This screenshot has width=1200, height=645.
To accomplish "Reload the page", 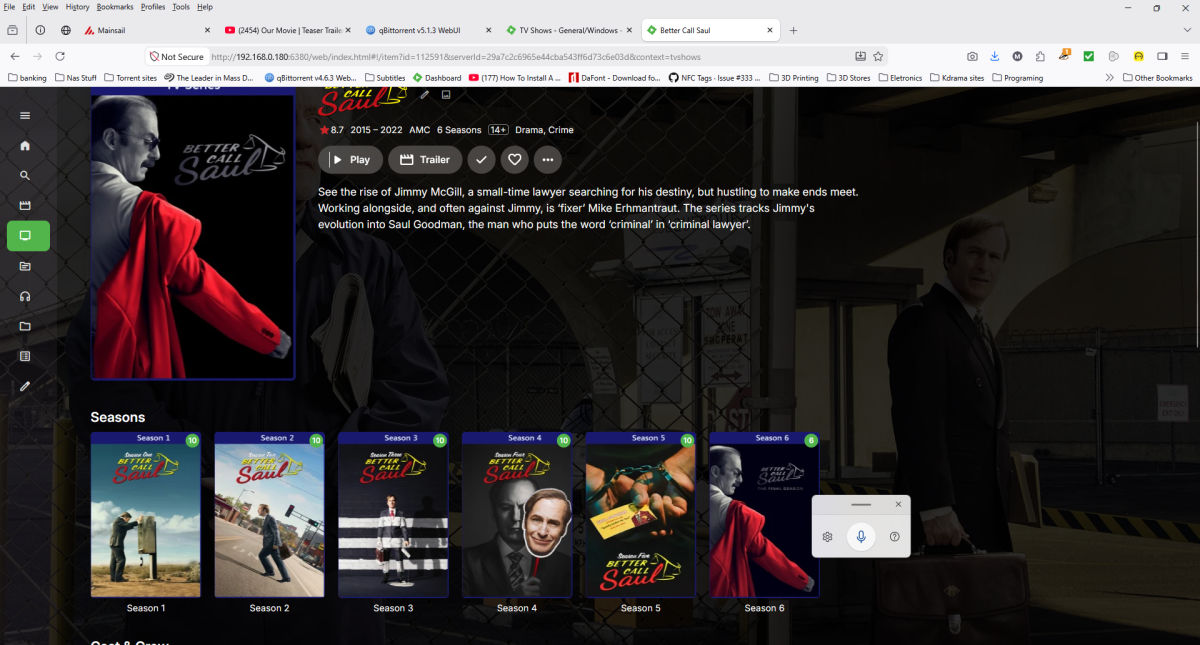I will click(x=60, y=56).
